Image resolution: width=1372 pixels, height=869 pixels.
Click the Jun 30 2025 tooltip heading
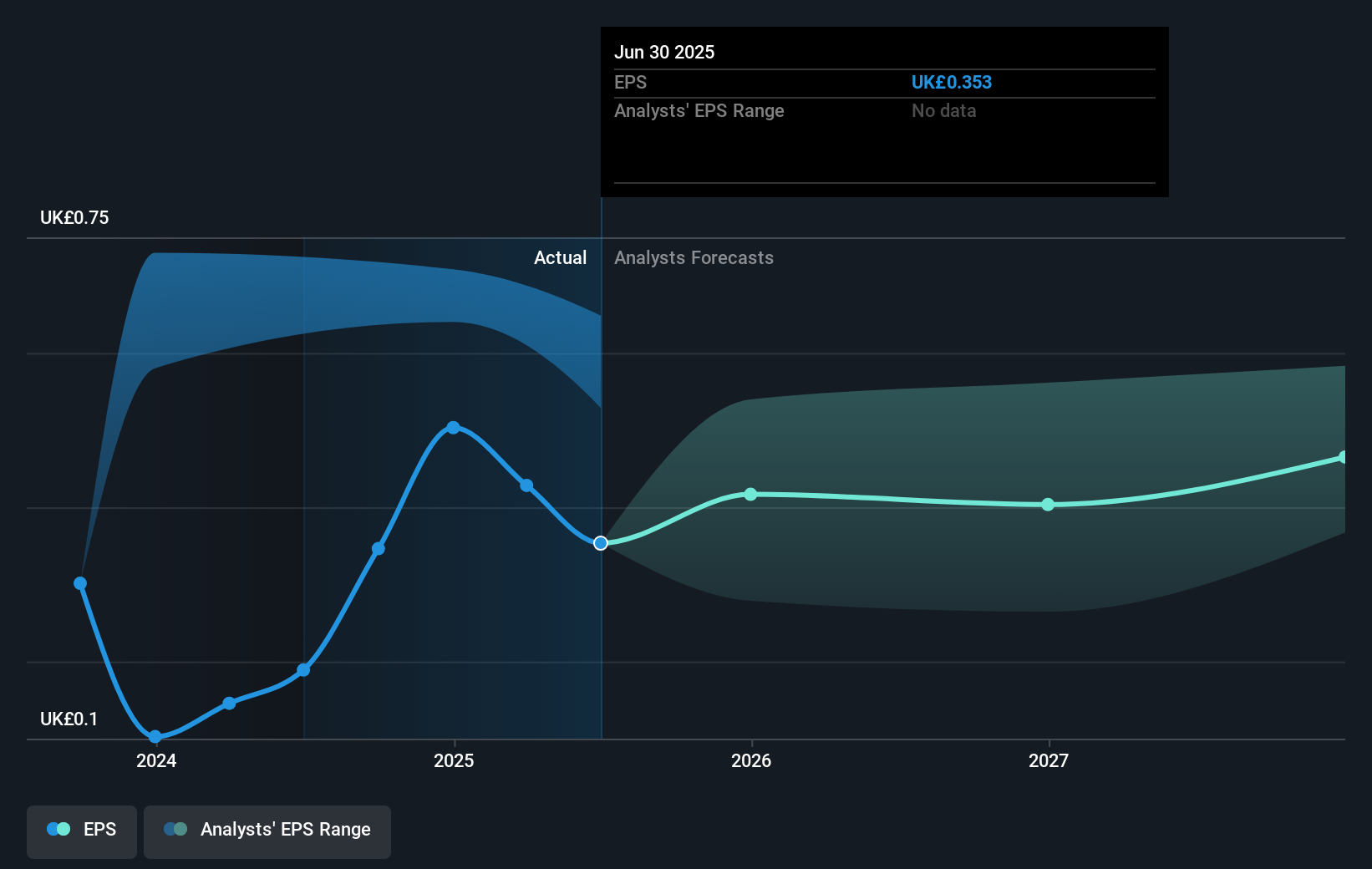click(x=665, y=52)
